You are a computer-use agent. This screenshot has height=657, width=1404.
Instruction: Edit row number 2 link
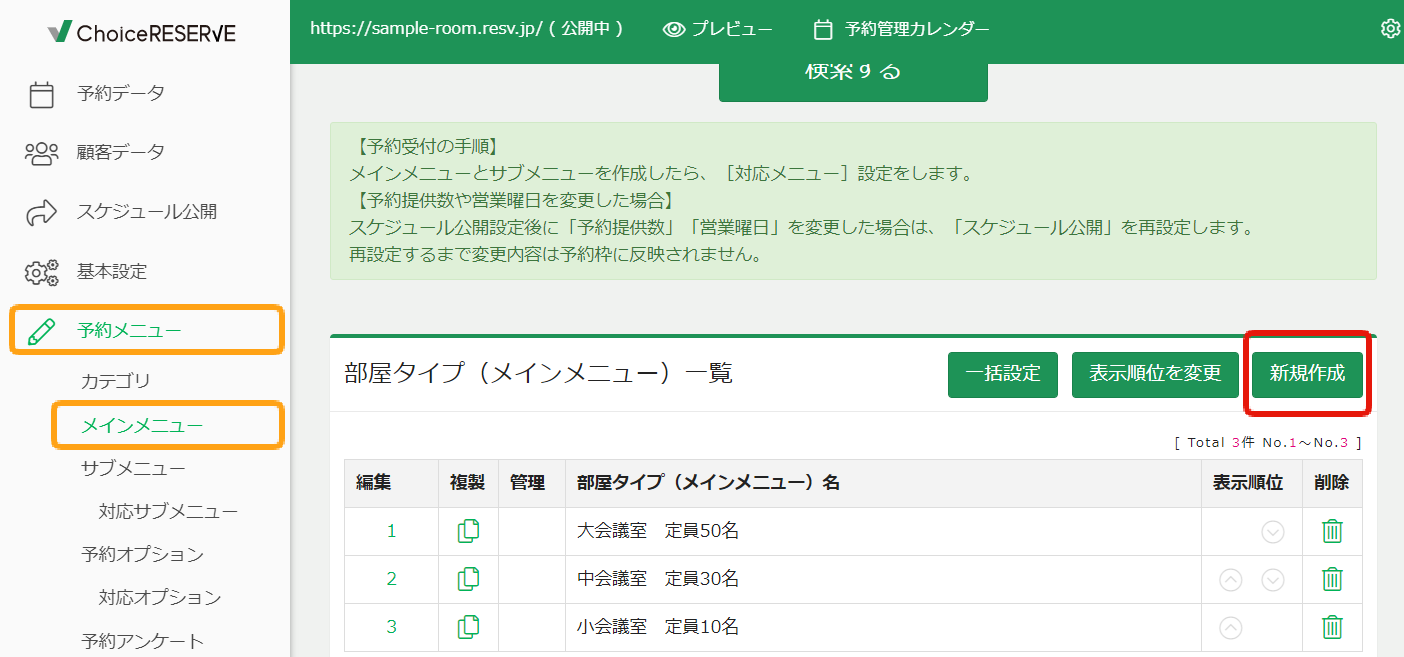[392, 580]
